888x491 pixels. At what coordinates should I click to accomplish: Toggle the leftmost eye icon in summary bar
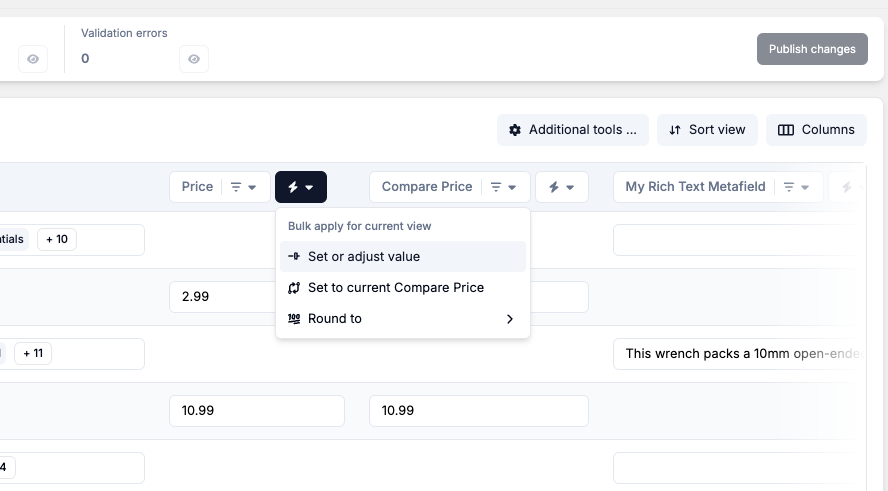tap(33, 59)
